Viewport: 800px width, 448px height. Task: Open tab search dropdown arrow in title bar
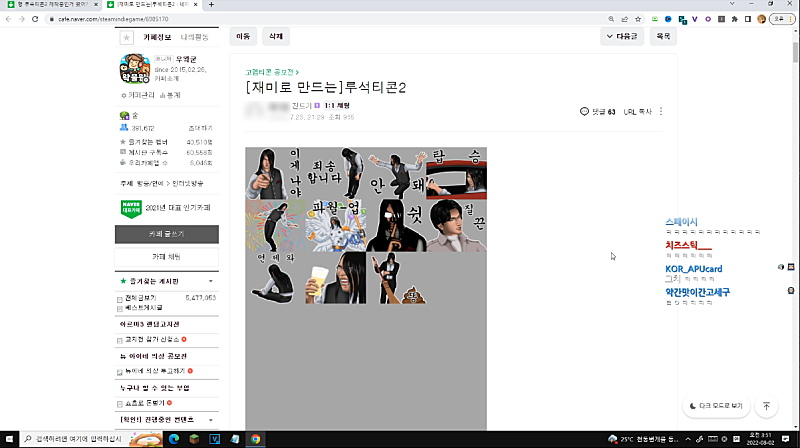pos(732,4)
